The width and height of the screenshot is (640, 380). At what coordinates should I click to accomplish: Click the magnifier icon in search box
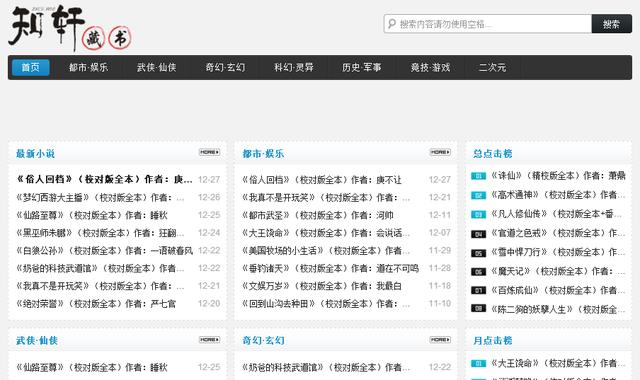click(x=392, y=24)
